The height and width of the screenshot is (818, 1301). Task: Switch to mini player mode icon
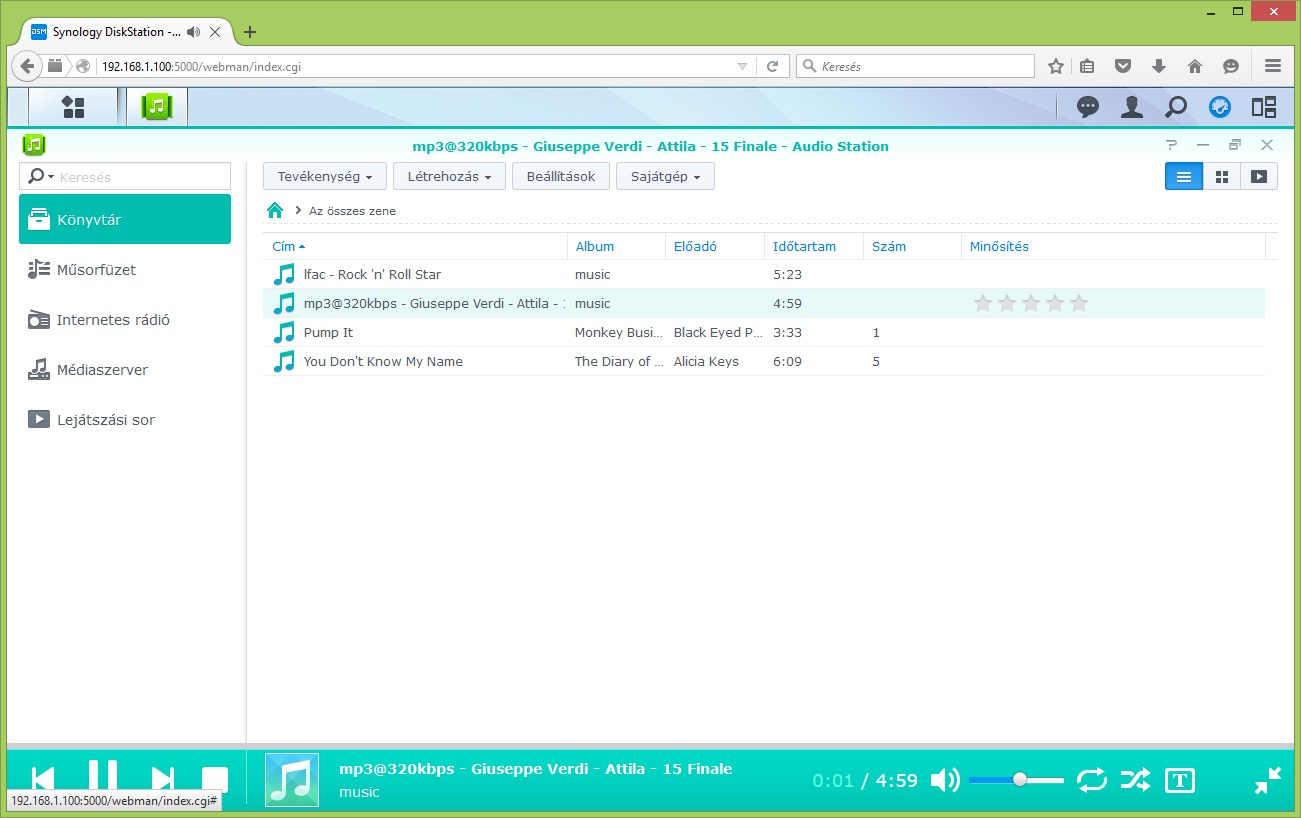pyautogui.click(x=1268, y=780)
